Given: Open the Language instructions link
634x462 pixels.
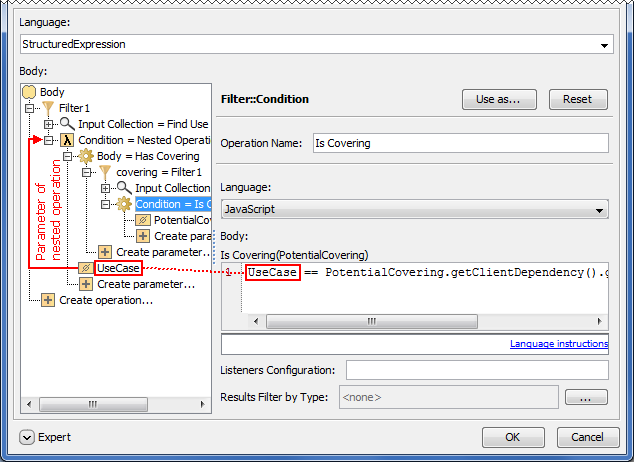Looking at the screenshot, I should (x=559, y=344).
